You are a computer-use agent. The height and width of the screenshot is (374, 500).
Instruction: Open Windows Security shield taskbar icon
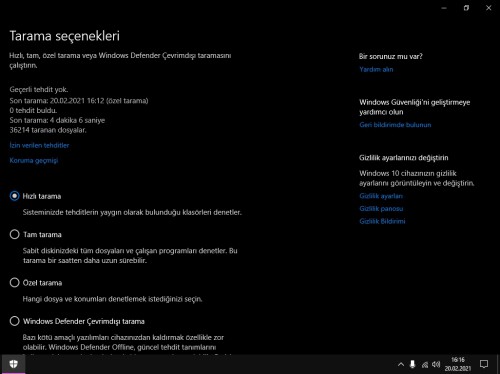pyautogui.click(x=13, y=364)
